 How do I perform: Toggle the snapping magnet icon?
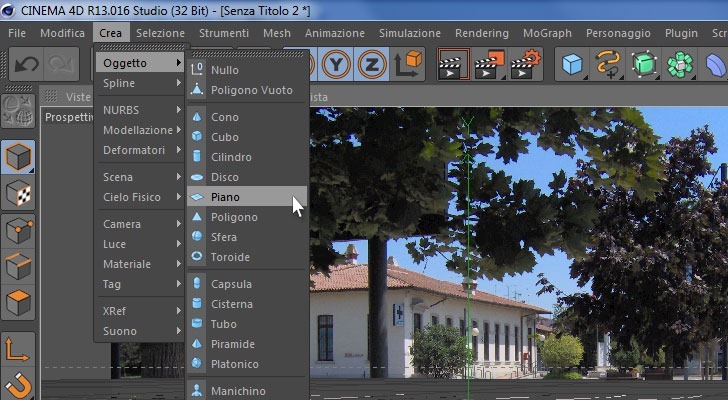coord(18,384)
